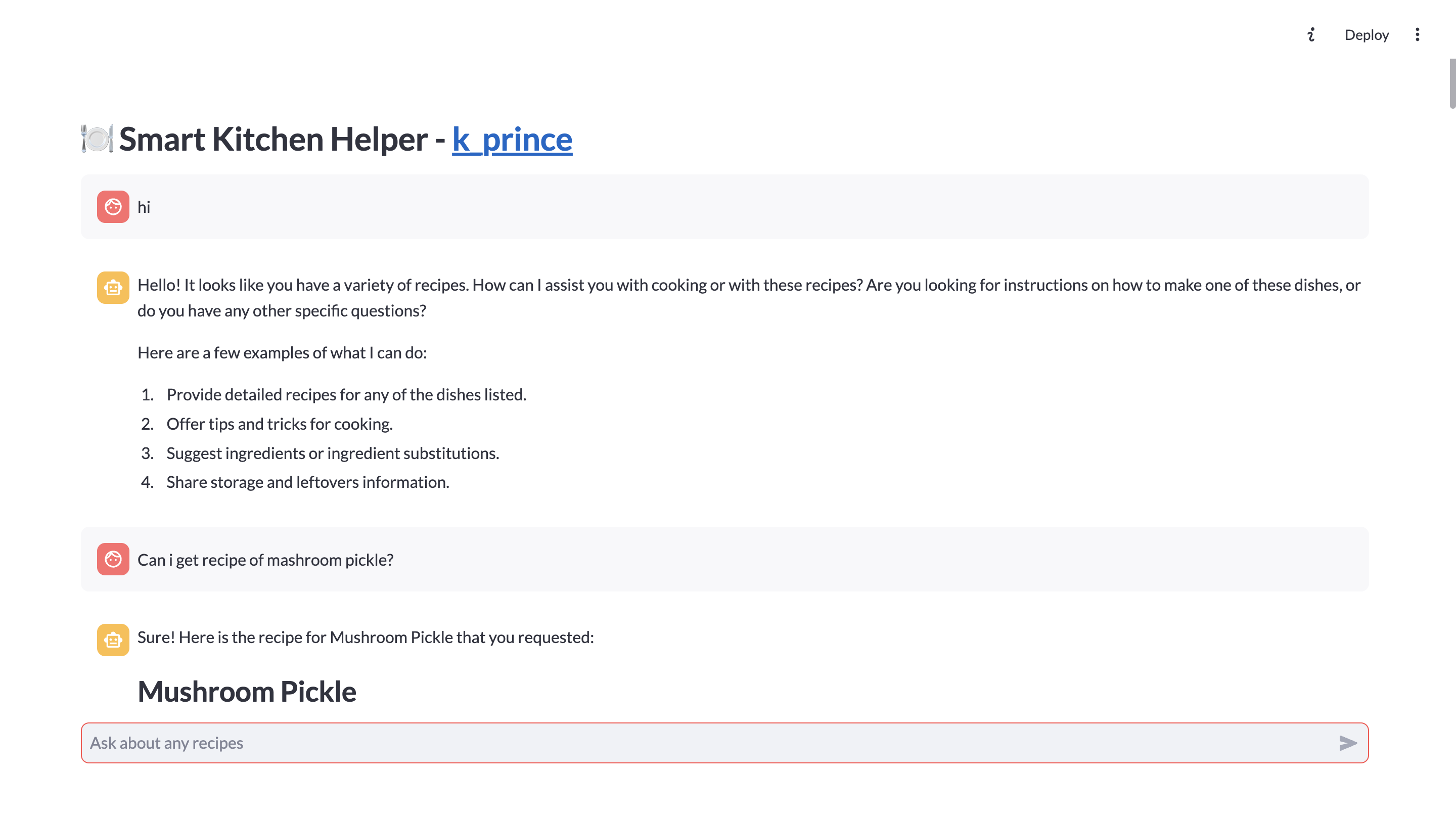The height and width of the screenshot is (819, 1456).
Task: Click the user avatar beside the 'hi' message
Action: point(113,207)
